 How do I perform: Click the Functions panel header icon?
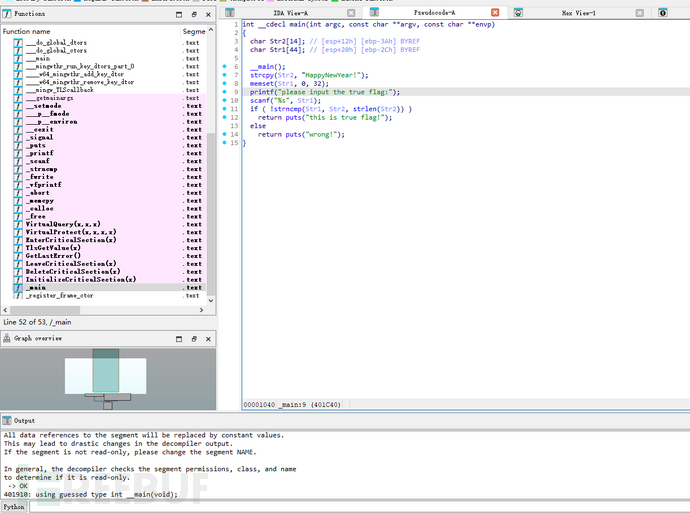click(x=7, y=14)
